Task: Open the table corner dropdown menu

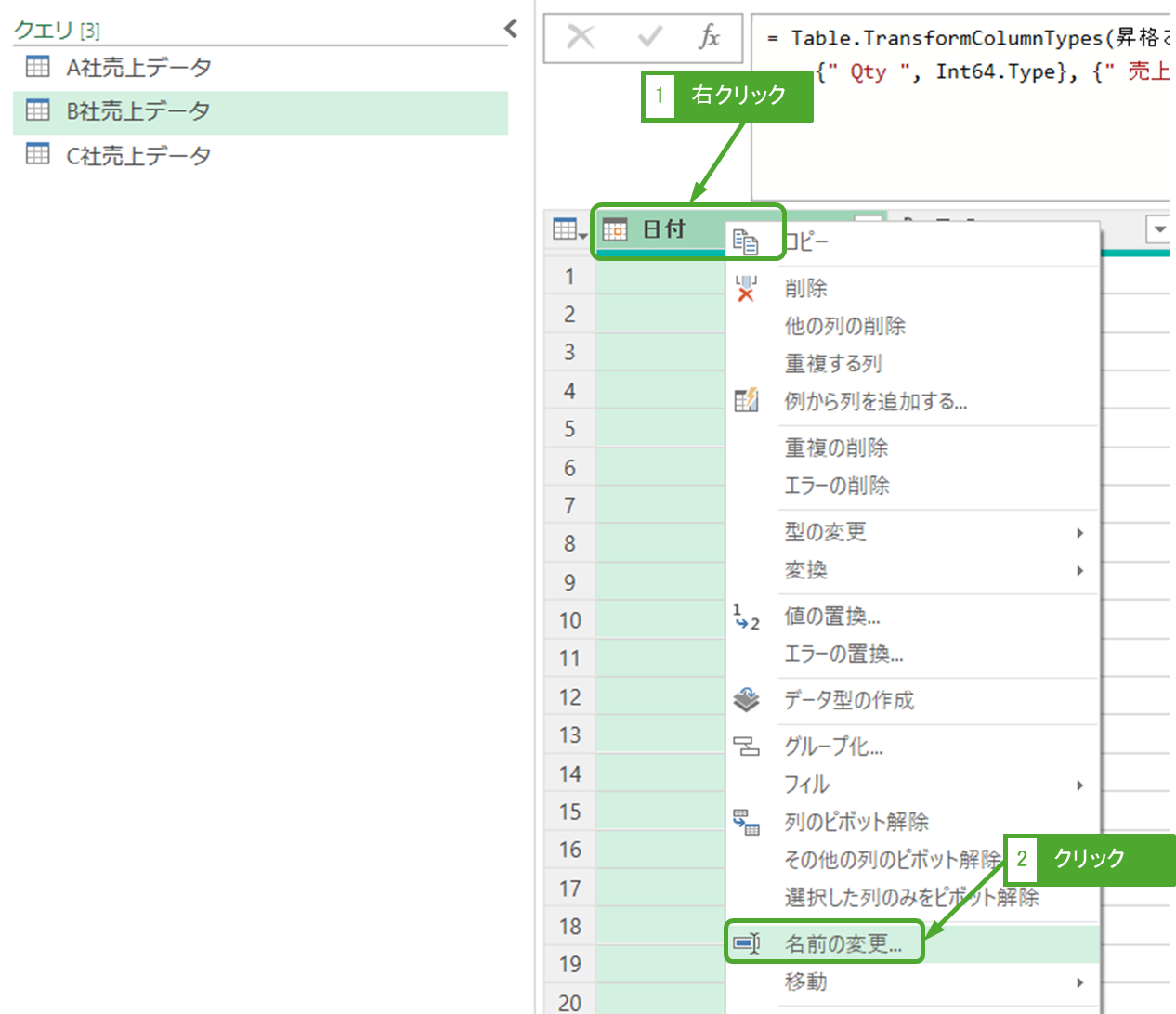Action: (569, 229)
